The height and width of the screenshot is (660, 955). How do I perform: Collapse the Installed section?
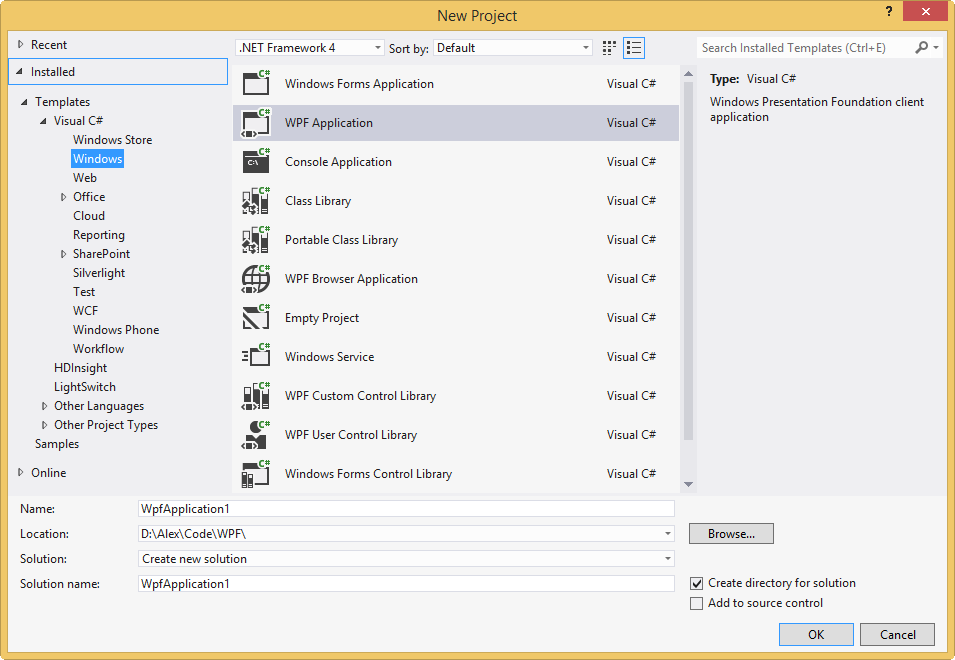[19, 72]
